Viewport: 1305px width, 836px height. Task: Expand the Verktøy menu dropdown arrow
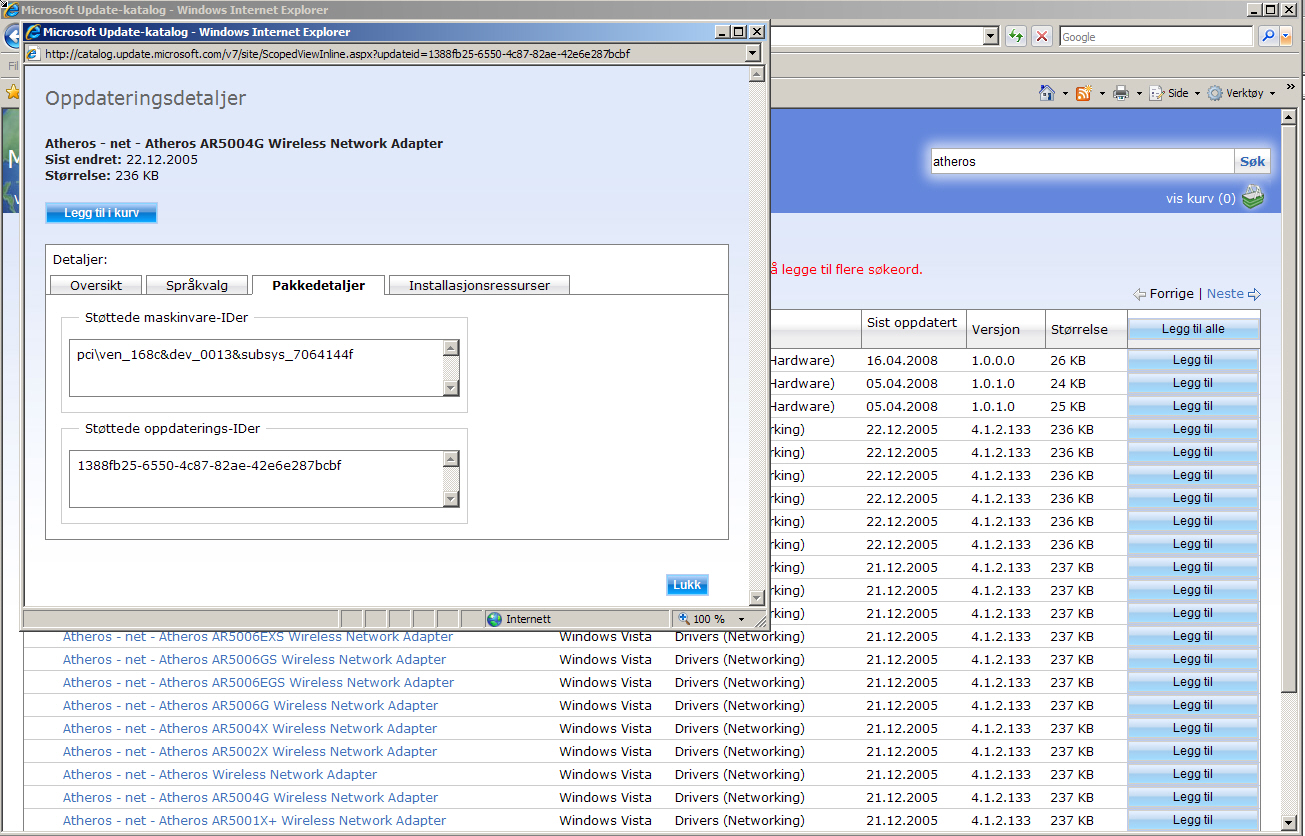1272,93
